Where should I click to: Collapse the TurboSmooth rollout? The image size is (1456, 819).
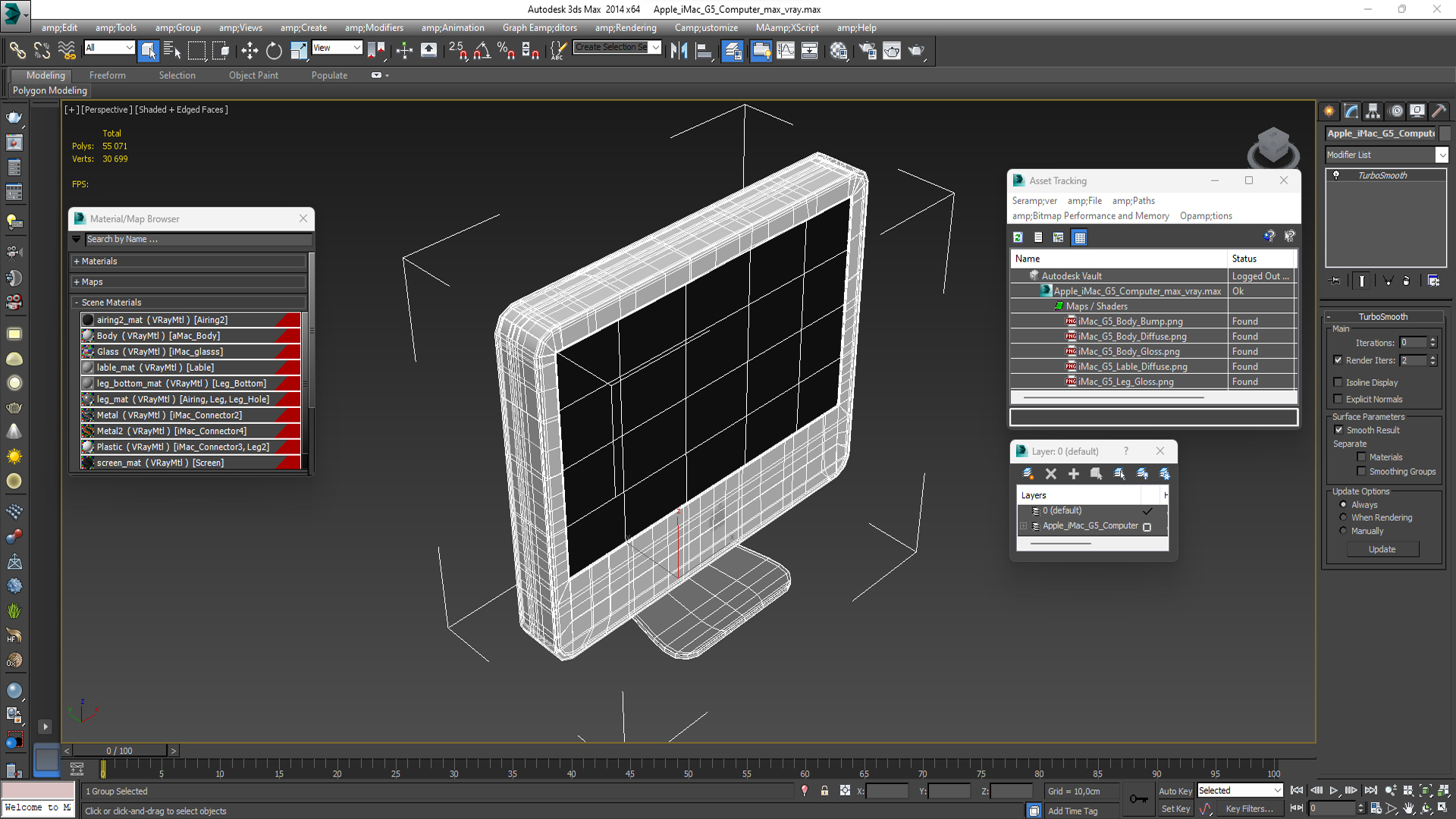[x=1382, y=316]
